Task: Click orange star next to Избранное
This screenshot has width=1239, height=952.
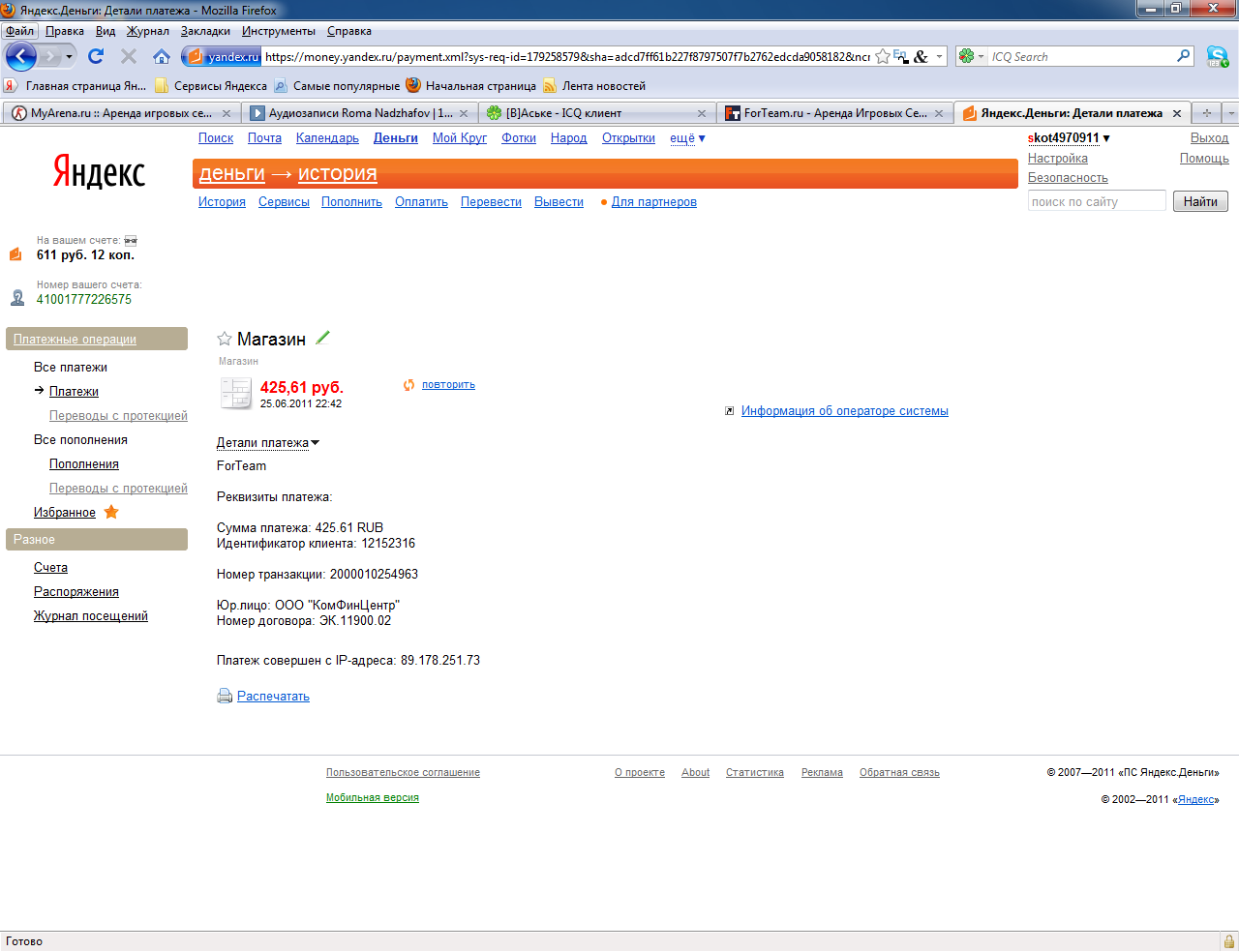Action: (x=111, y=512)
